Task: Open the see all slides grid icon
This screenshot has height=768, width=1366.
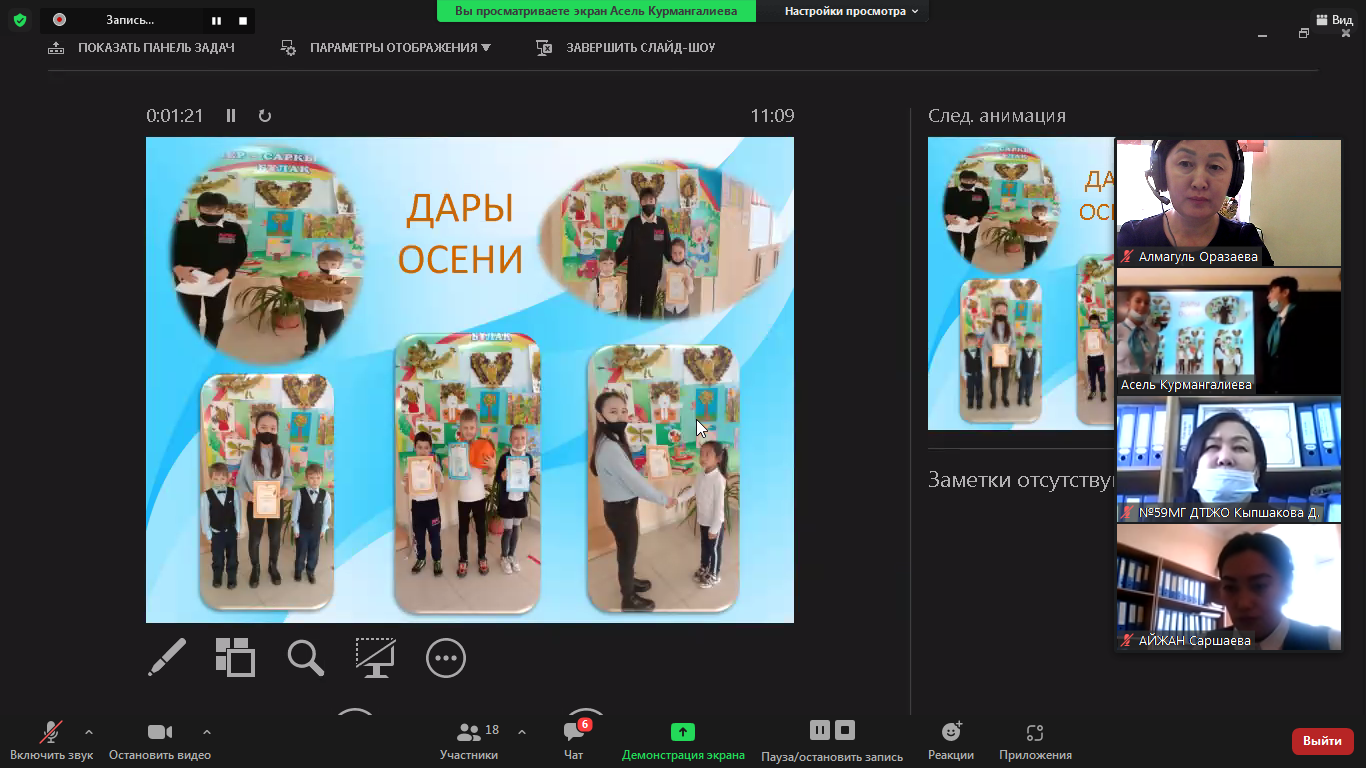Action: pyautogui.click(x=236, y=658)
